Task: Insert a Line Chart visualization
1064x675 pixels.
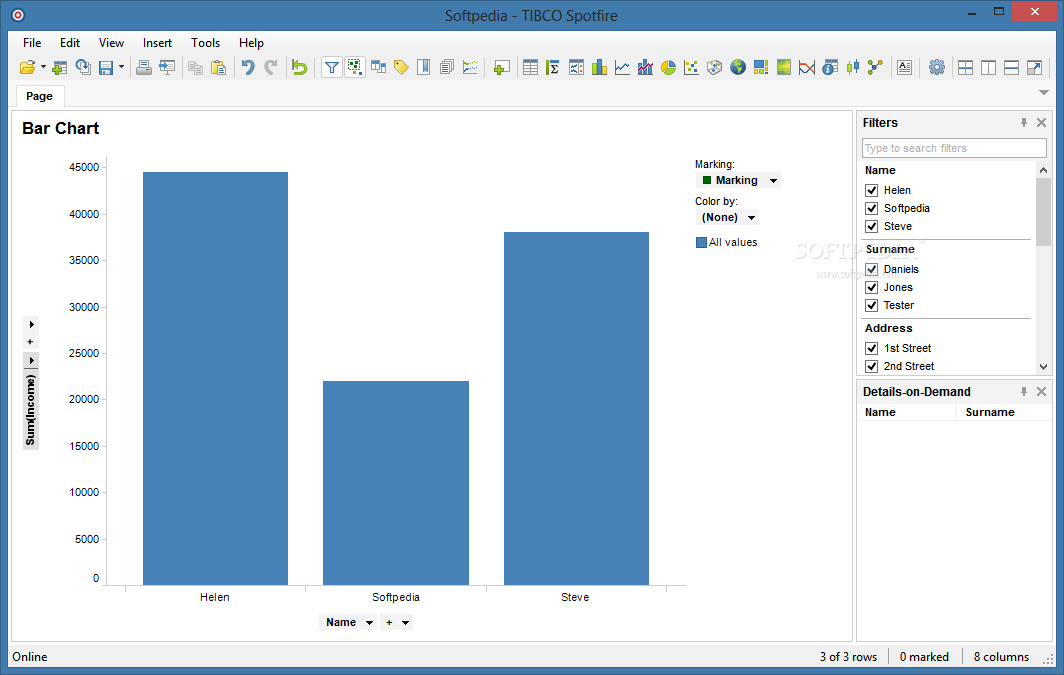Action: click(622, 67)
